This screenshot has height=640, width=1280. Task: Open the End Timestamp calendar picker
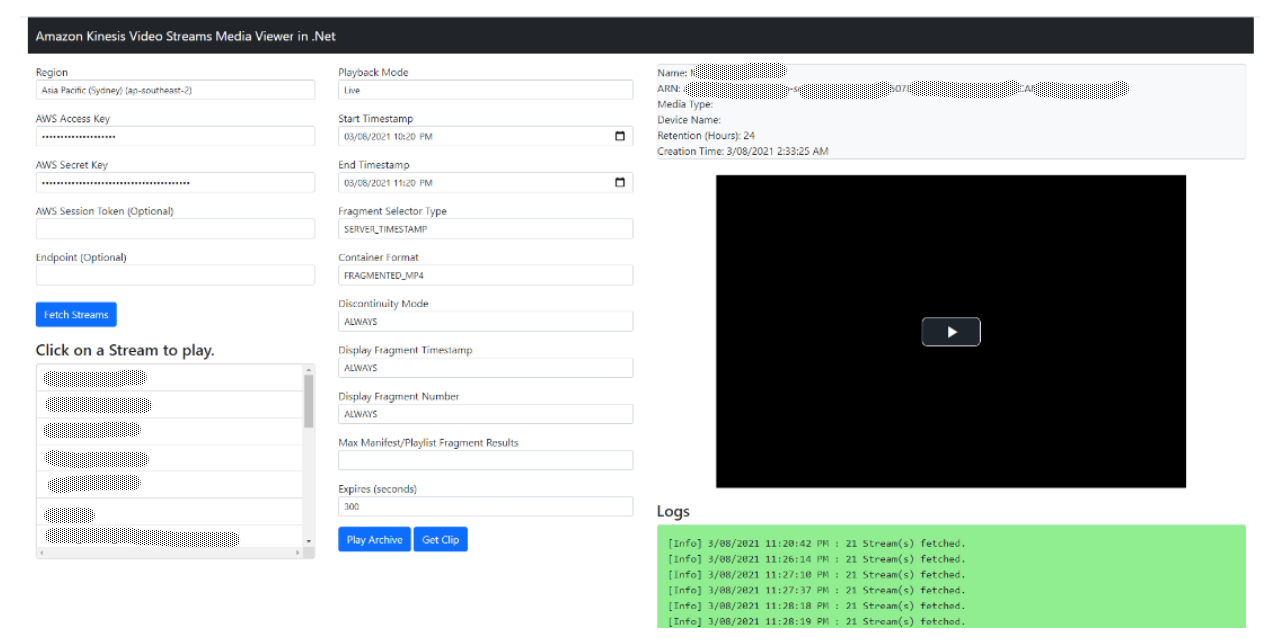621,182
